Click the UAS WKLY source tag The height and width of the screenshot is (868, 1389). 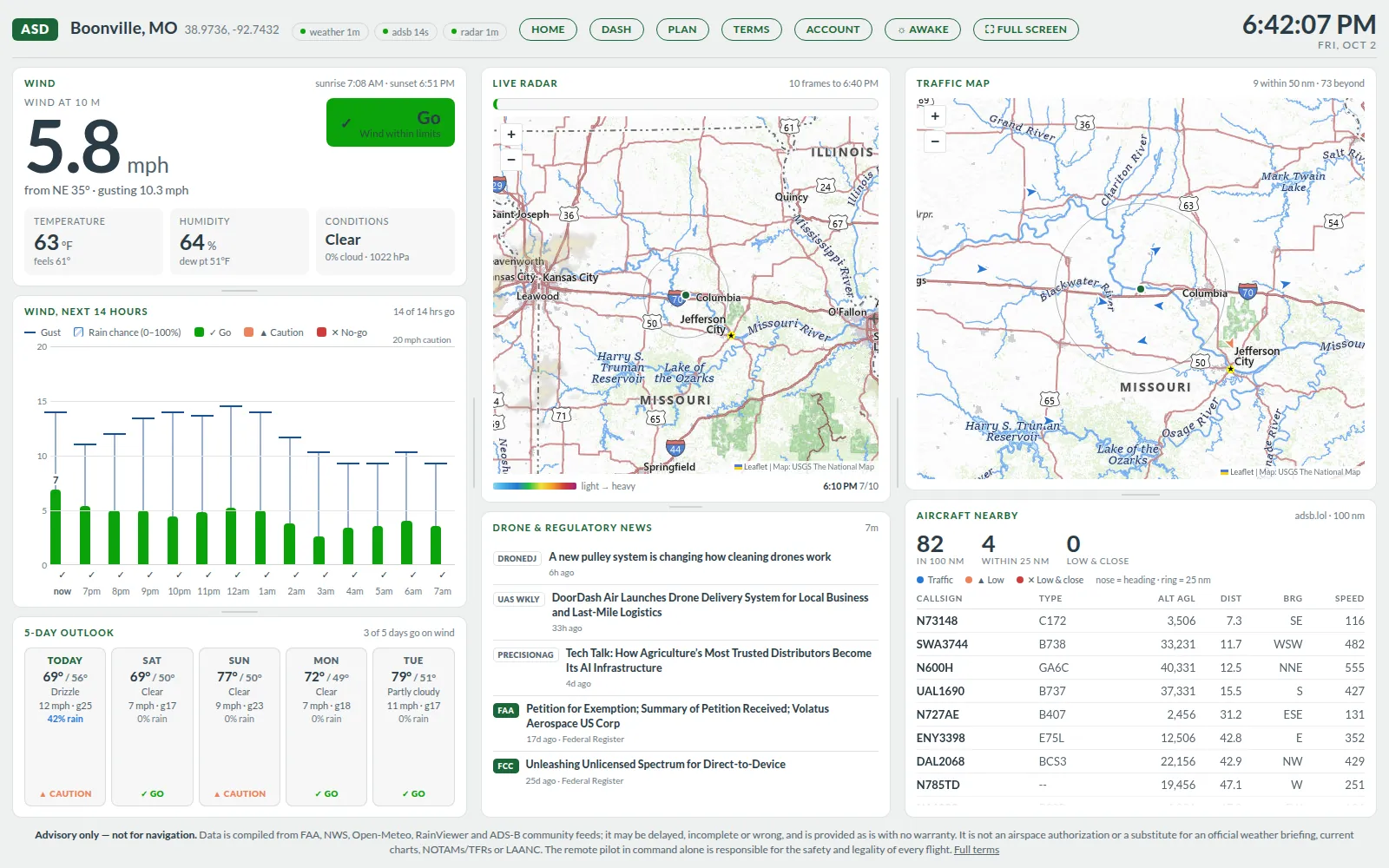518,599
